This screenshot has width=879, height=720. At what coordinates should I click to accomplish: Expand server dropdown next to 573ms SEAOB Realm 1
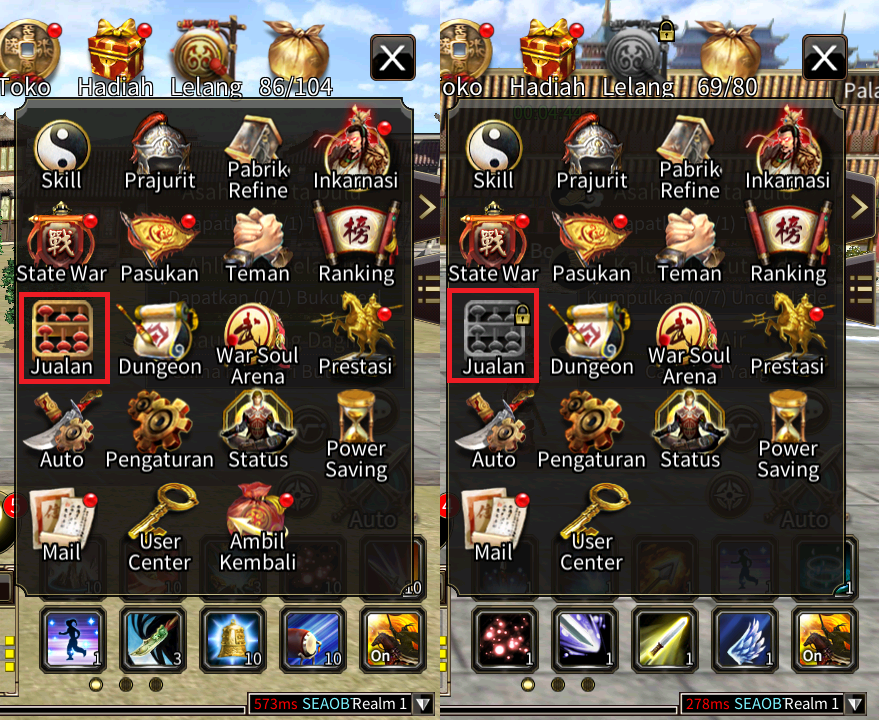pos(423,704)
